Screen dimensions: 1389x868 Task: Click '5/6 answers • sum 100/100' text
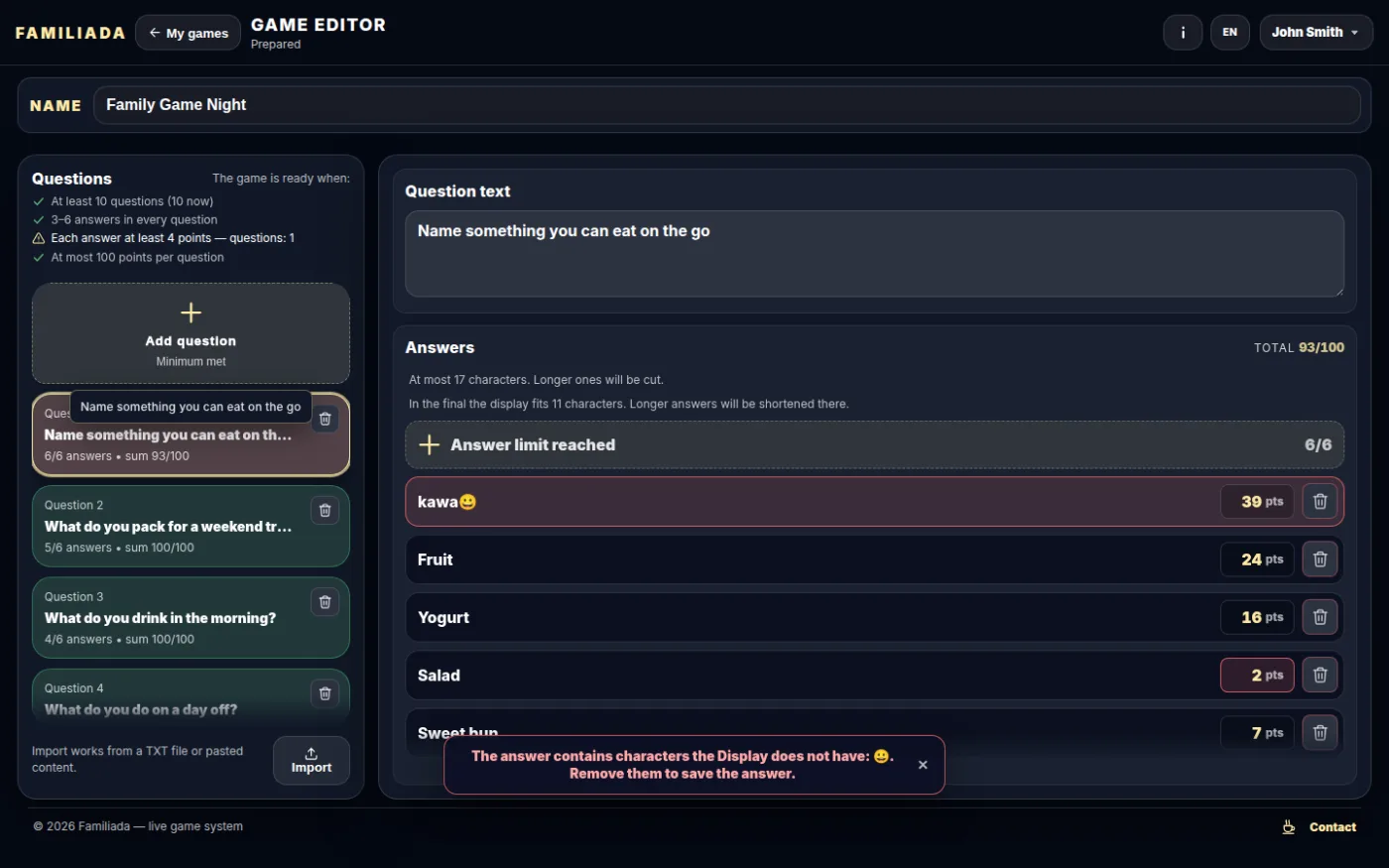119,548
